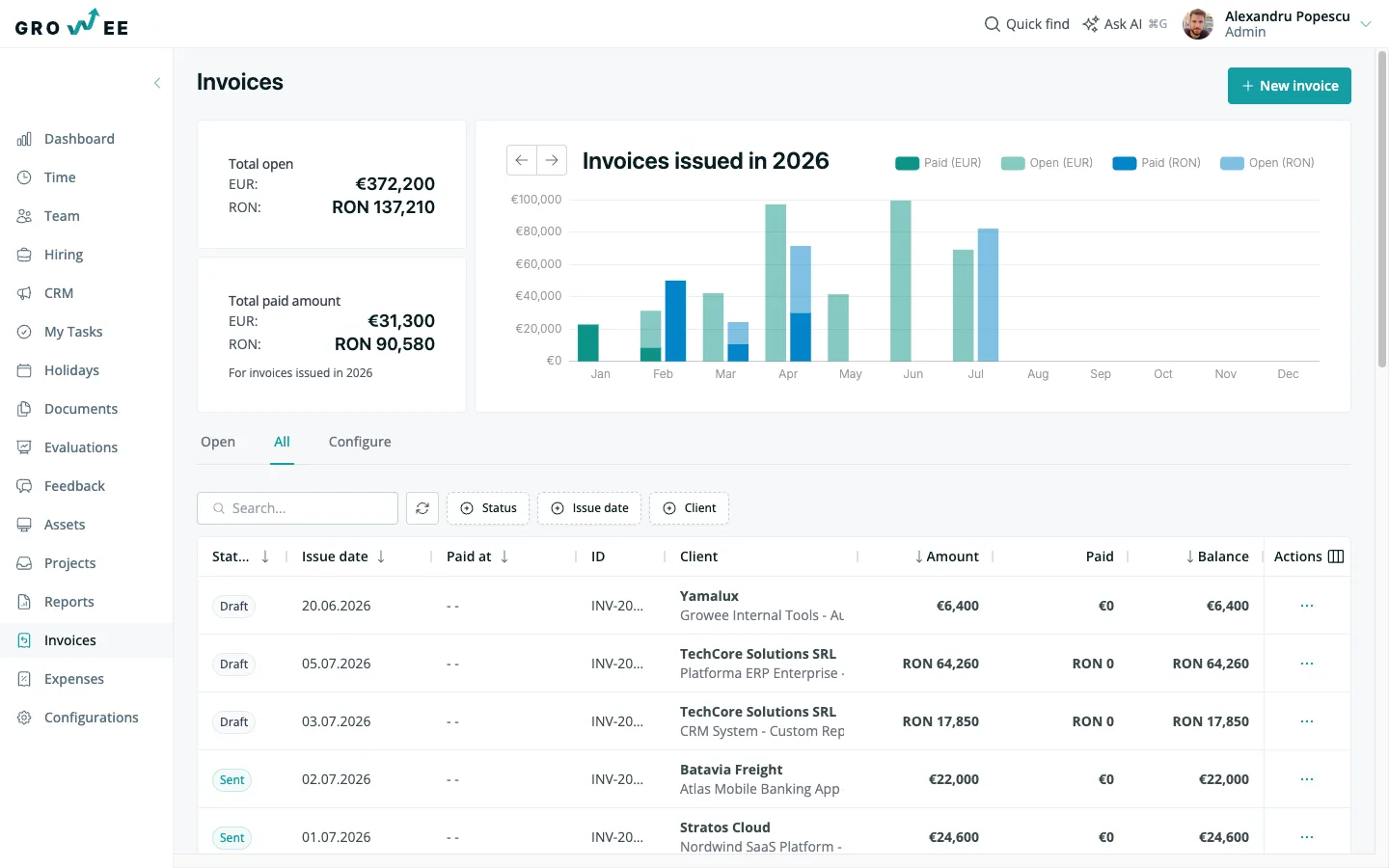Open Dashboard from the sidebar

coord(79,139)
